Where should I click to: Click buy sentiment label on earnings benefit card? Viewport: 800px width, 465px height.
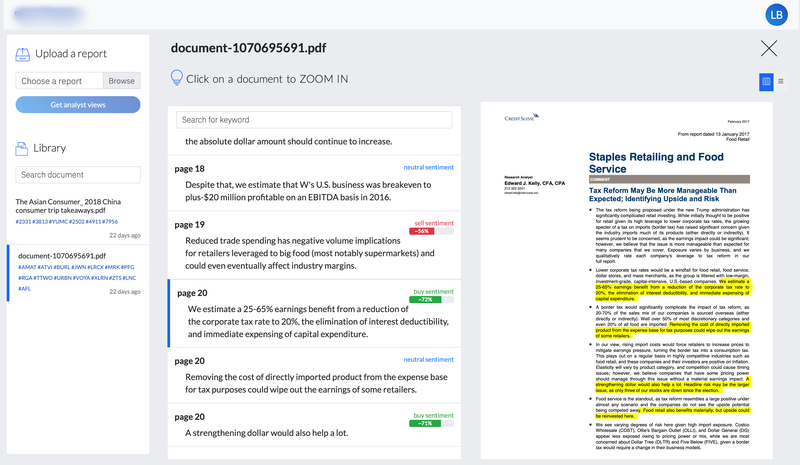point(434,291)
